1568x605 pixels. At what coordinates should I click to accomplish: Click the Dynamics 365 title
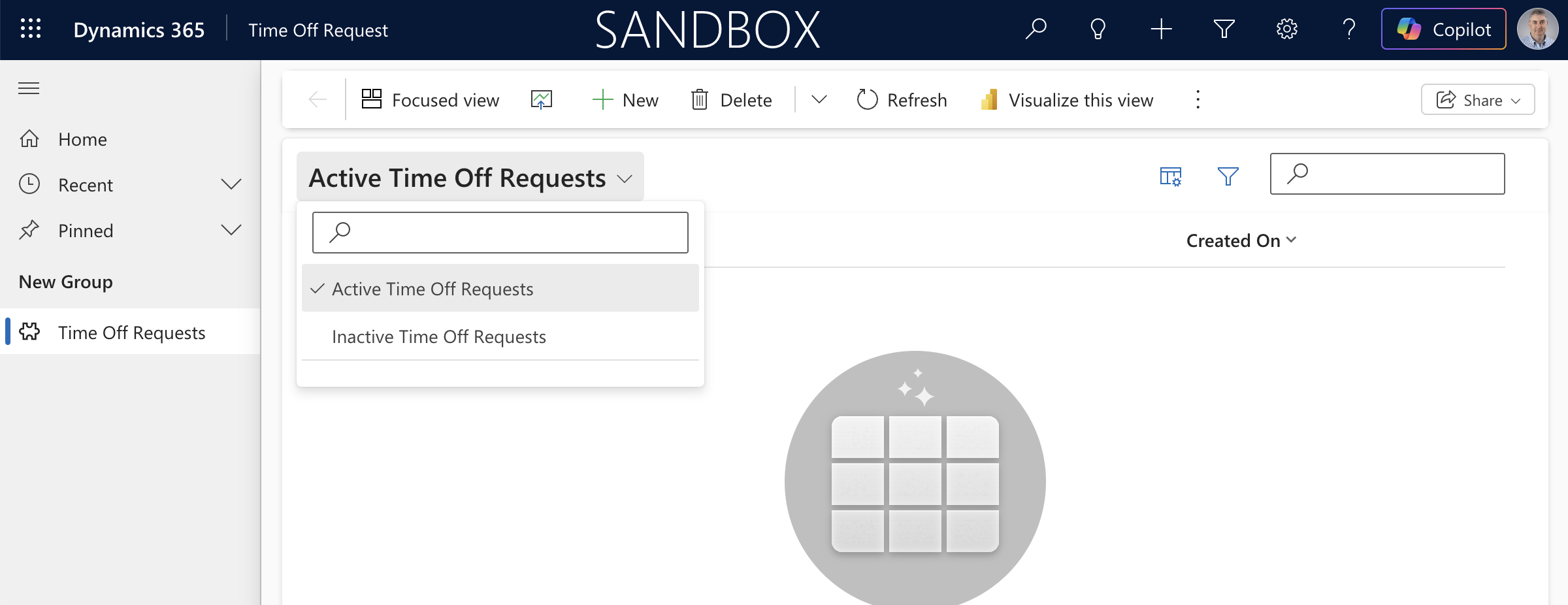point(139,30)
